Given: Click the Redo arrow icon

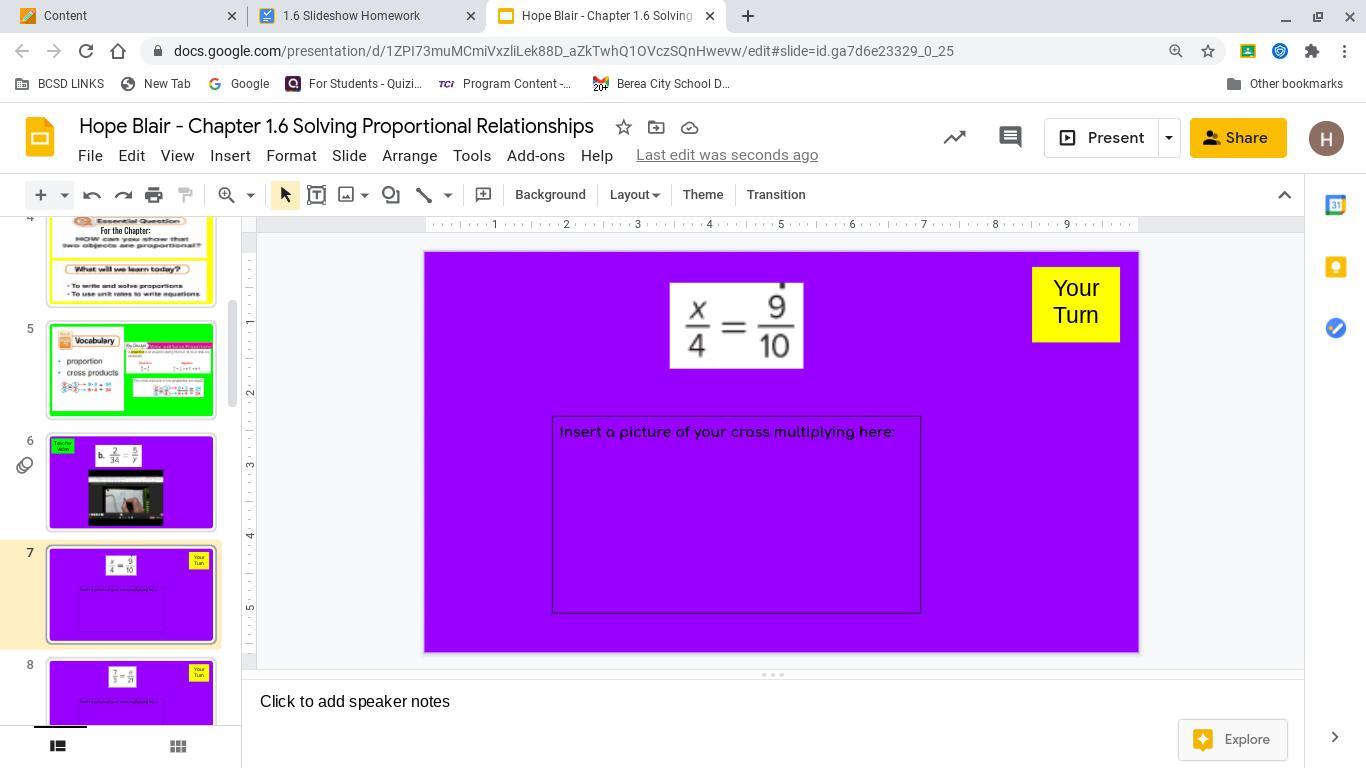Looking at the screenshot, I should (123, 195).
